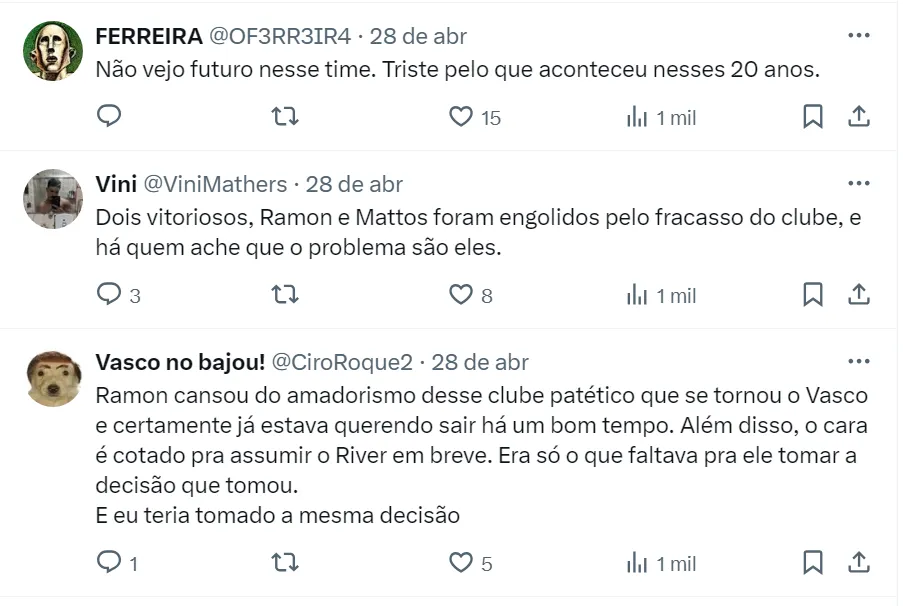Like the Vasco no bajou! tweet
Viewport: 903px width, 606px height.
(x=461, y=563)
